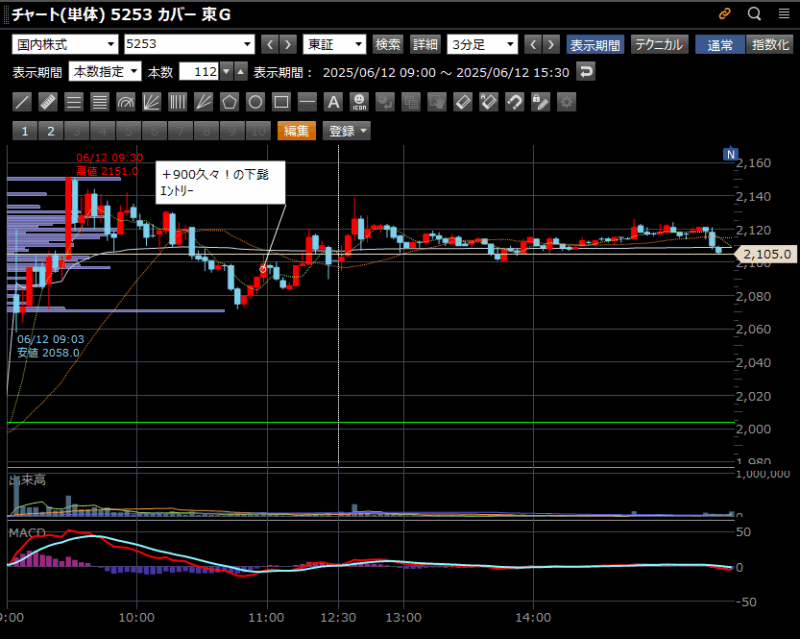
Task: Toggle the 表示期間 display period button
Action: (595, 44)
